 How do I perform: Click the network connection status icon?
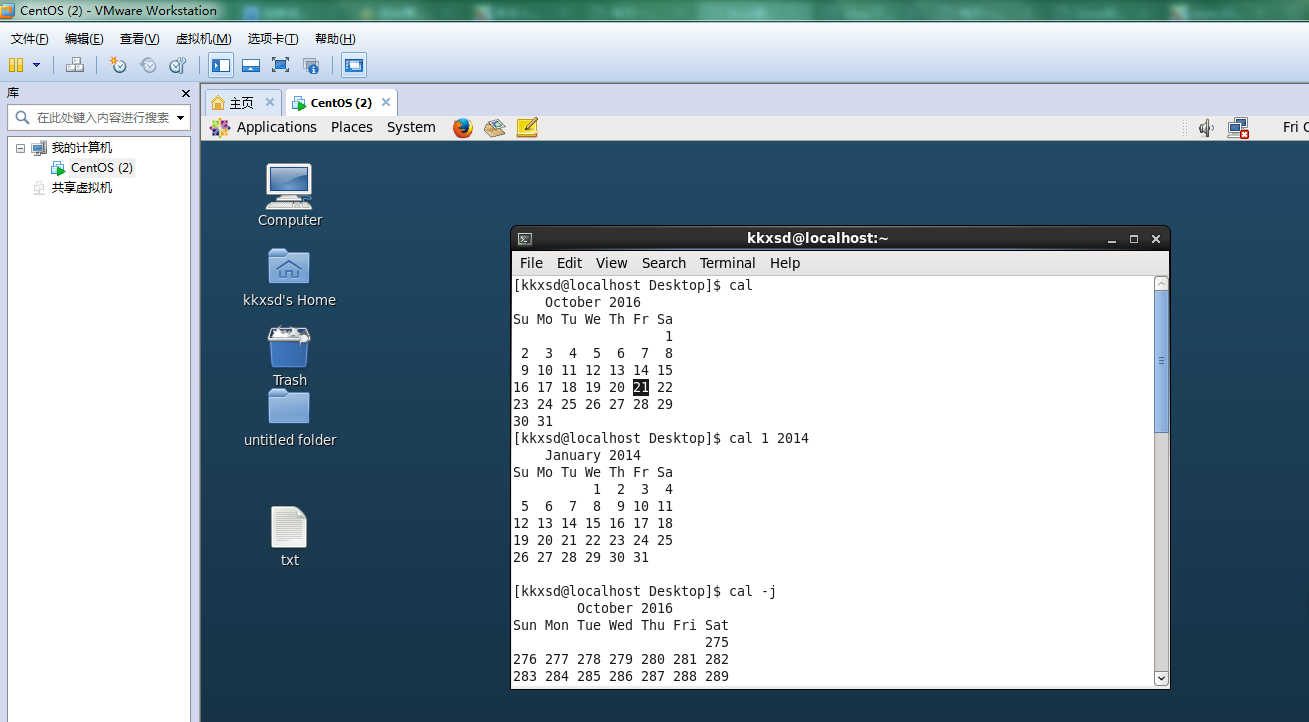(x=1238, y=127)
